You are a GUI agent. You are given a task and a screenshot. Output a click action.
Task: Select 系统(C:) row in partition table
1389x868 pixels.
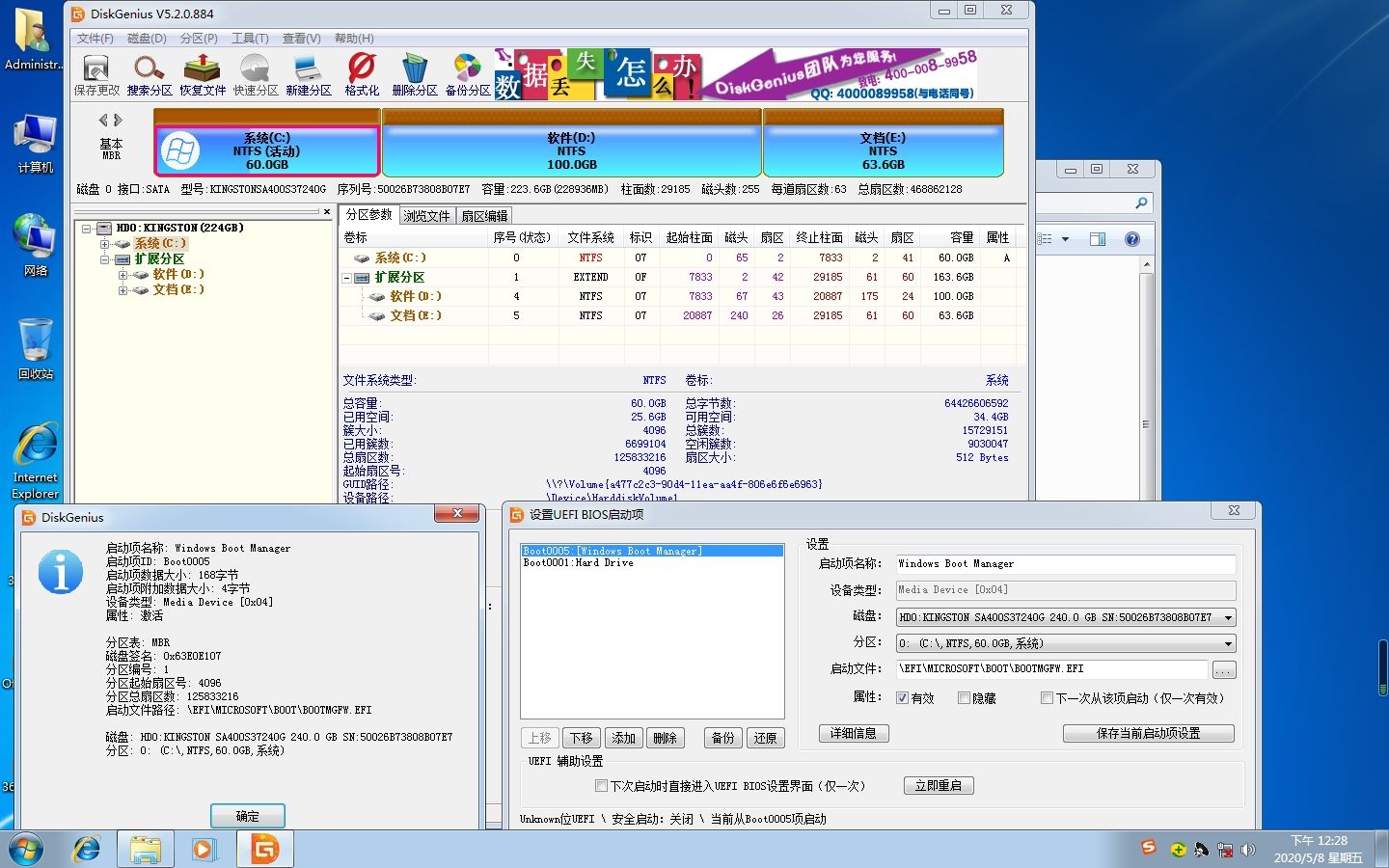tap(682, 258)
